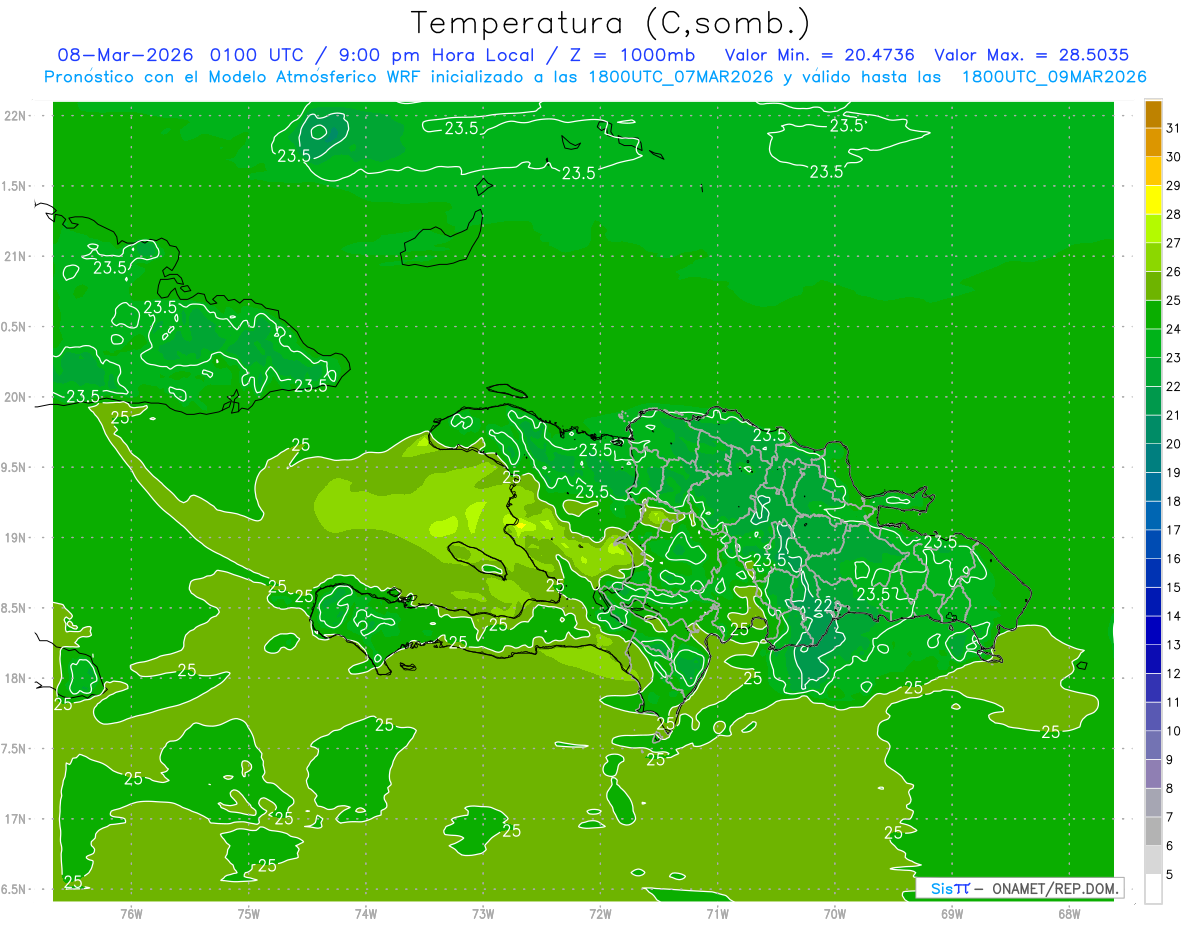Click the color bar label 31
The width and height of the screenshot is (1200, 927).
(x=1173, y=127)
